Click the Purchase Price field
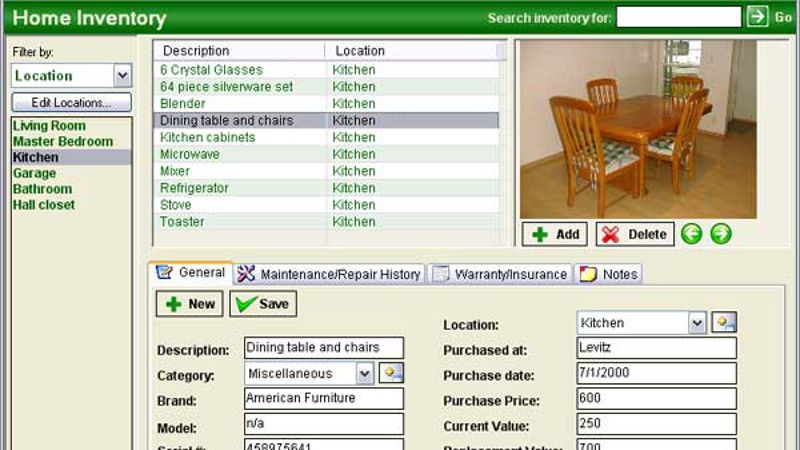 click(657, 398)
